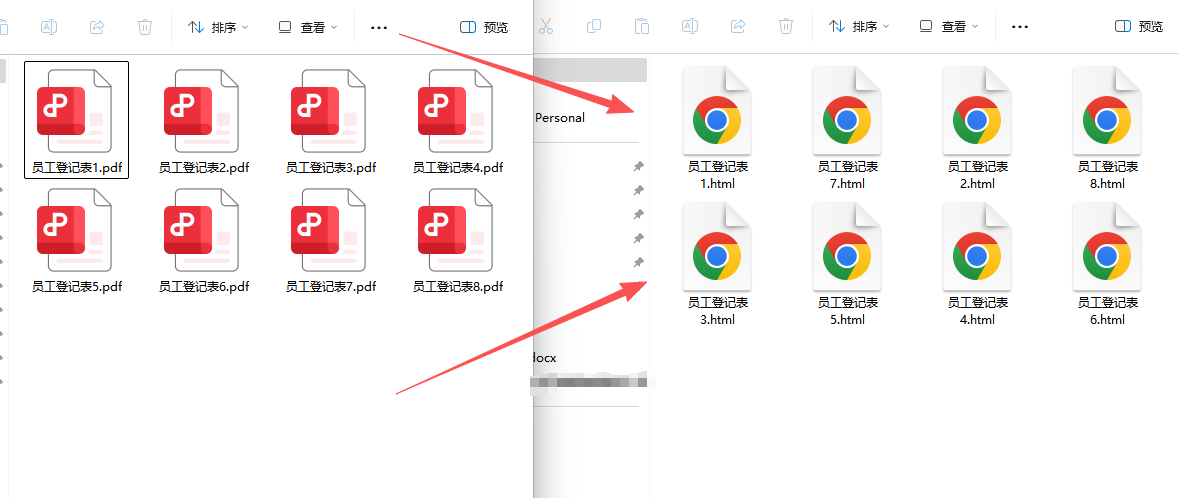Viewport: 1179px width, 498px height.
Task: Click the file name text 员工登记表 8.html
Action: (1107, 175)
